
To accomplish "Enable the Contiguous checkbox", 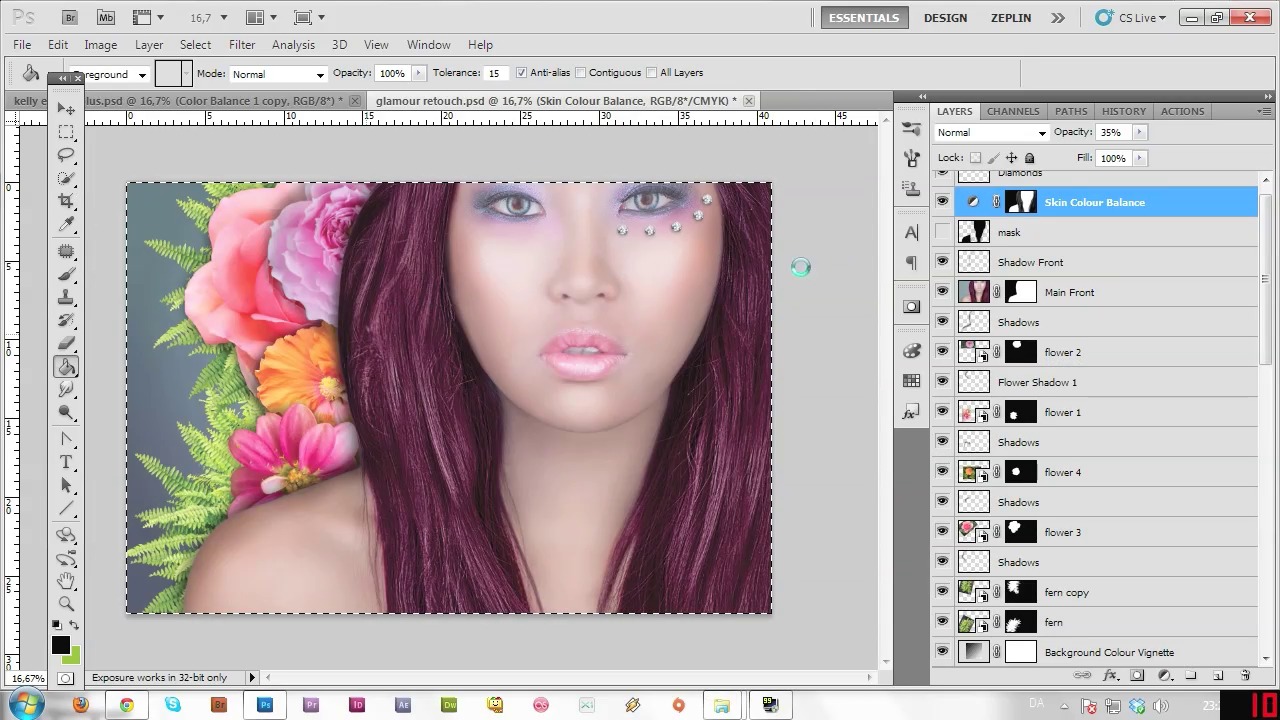I will (x=580, y=73).
